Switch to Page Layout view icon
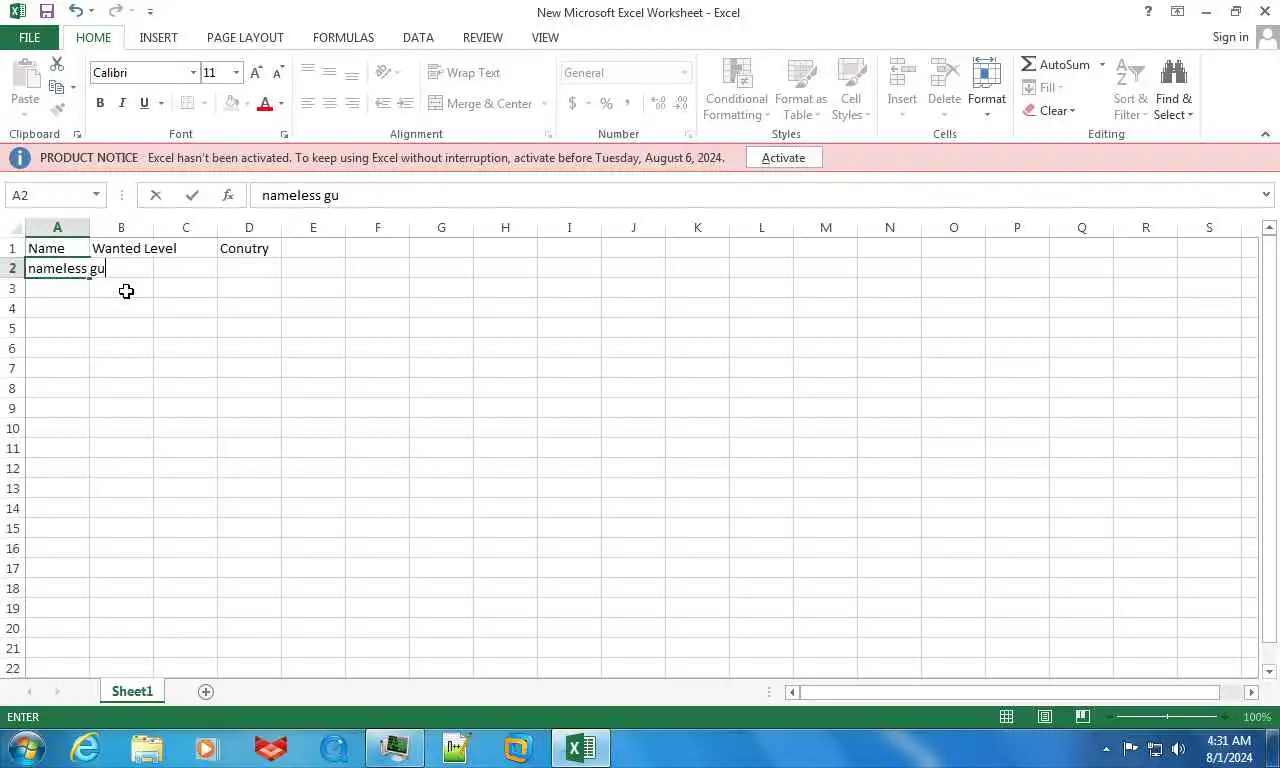 point(1044,717)
